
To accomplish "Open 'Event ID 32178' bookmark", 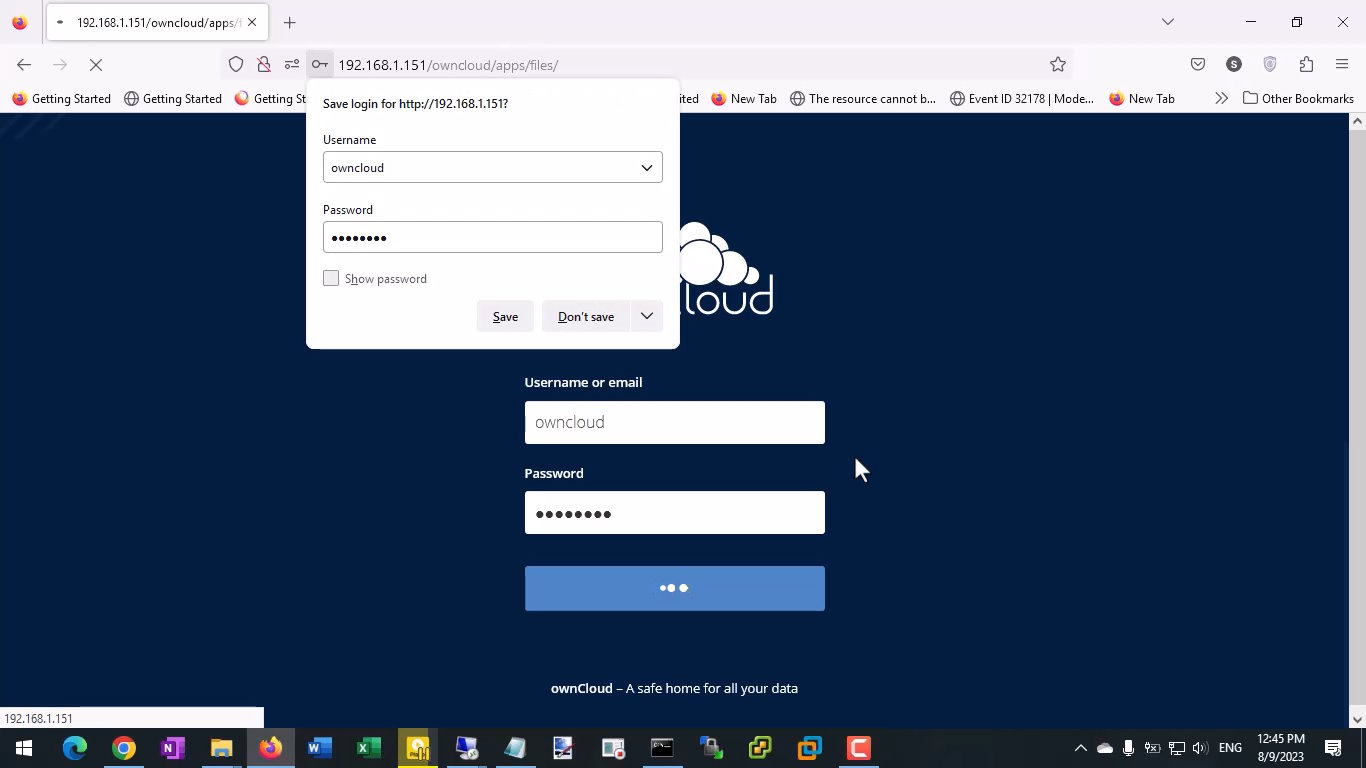I will pos(1022,99).
